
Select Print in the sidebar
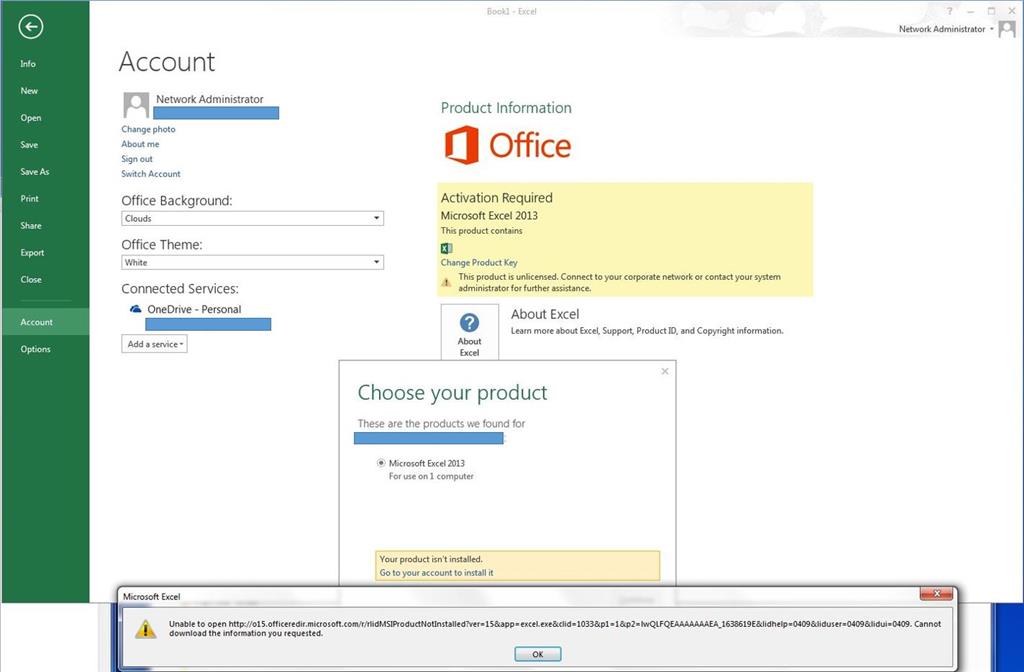[x=29, y=199]
